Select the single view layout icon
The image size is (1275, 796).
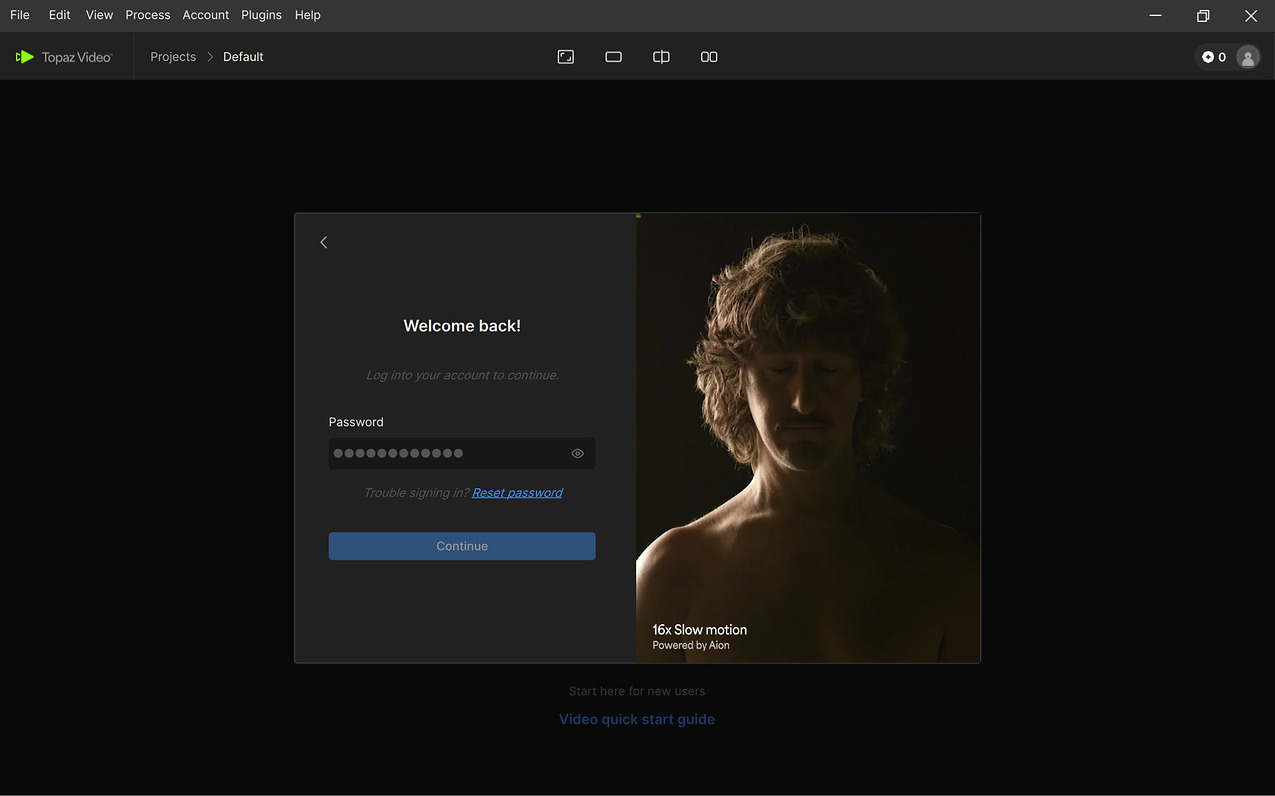[614, 57]
